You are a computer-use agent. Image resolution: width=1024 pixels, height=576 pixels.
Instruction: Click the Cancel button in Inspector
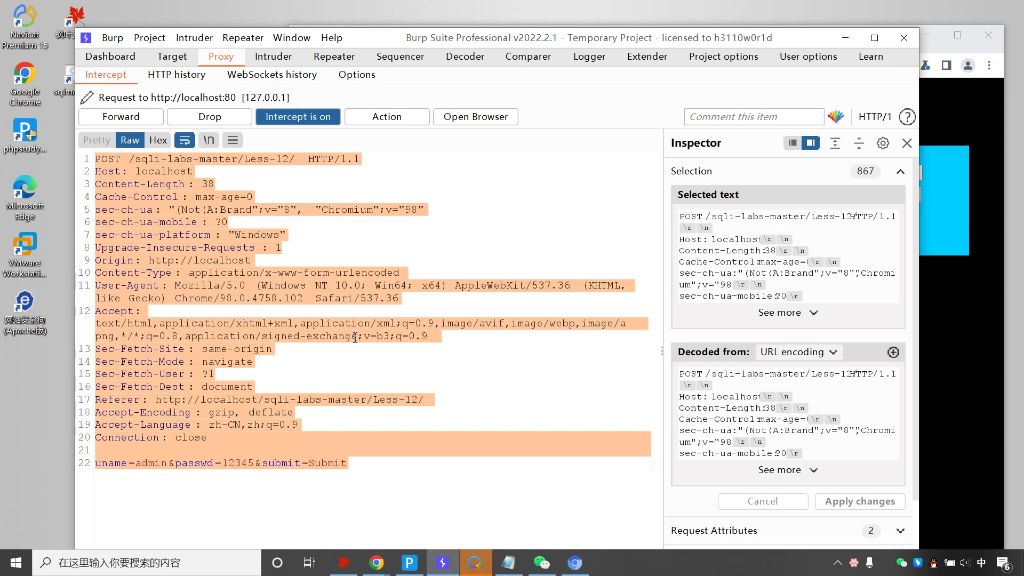coord(763,502)
